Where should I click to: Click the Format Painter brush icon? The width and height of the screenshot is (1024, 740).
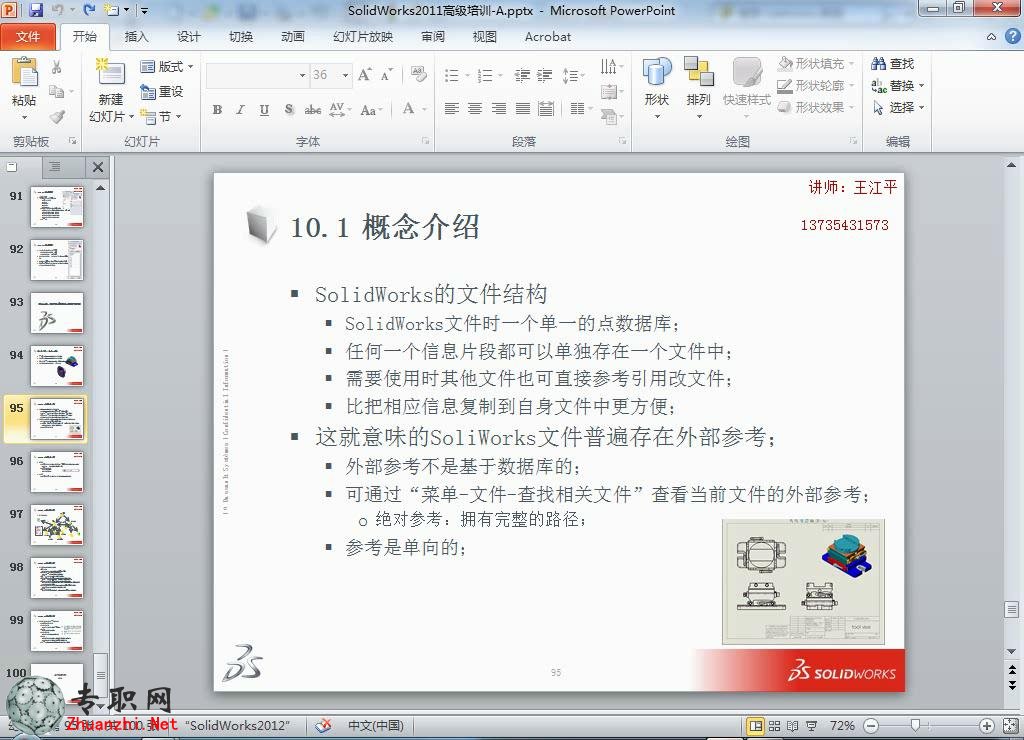57,117
